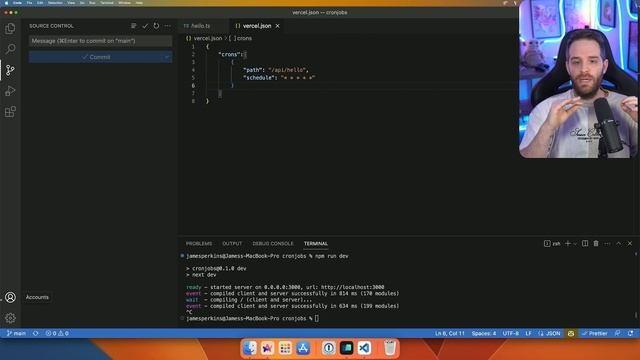Click Synchronize Changes icon in status bar
The height and width of the screenshot is (360, 640).
click(x=36, y=333)
